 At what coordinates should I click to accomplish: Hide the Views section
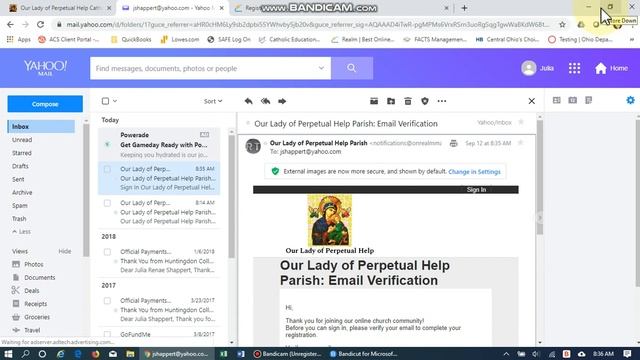[x=64, y=251]
